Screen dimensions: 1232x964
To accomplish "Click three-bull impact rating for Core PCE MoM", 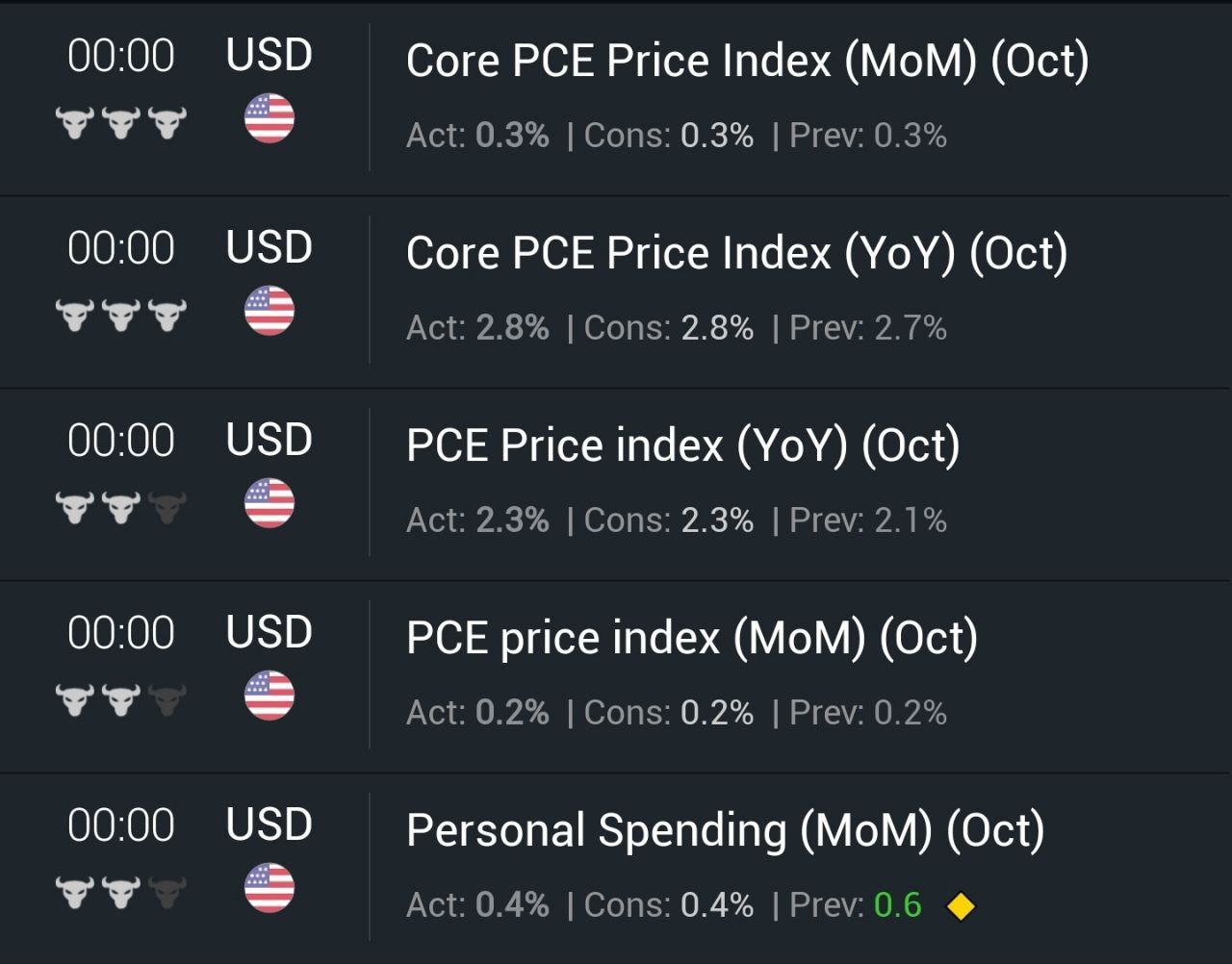I will coord(121,123).
